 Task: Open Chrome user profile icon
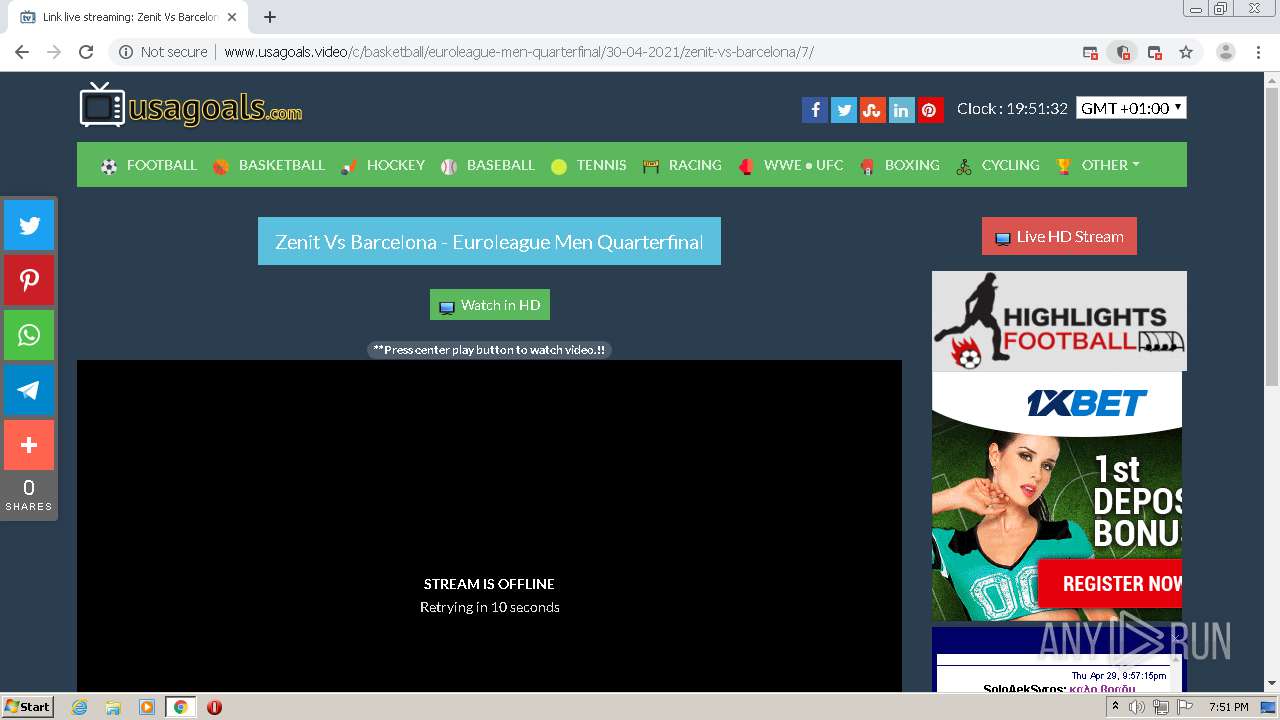pos(1226,52)
